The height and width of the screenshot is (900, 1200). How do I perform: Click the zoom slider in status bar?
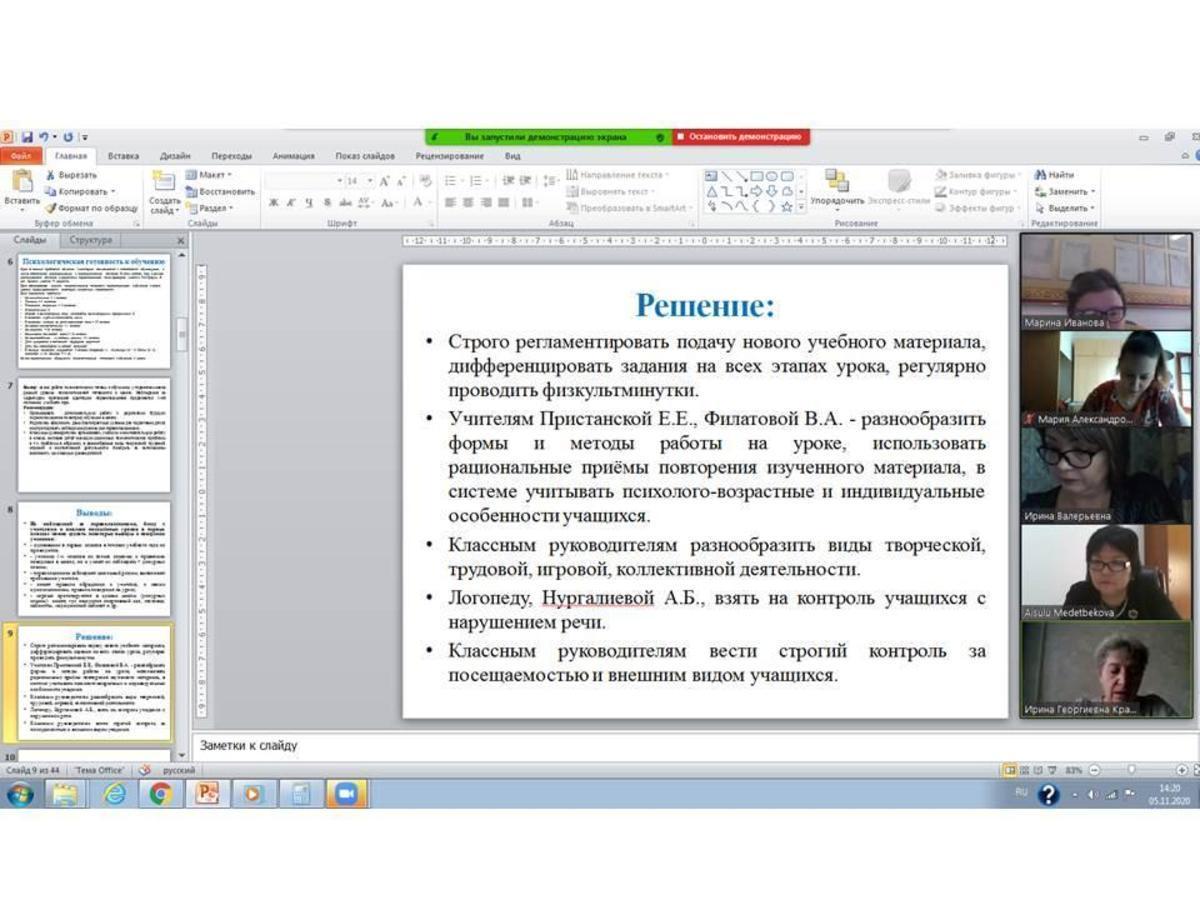pyautogui.click(x=1131, y=770)
